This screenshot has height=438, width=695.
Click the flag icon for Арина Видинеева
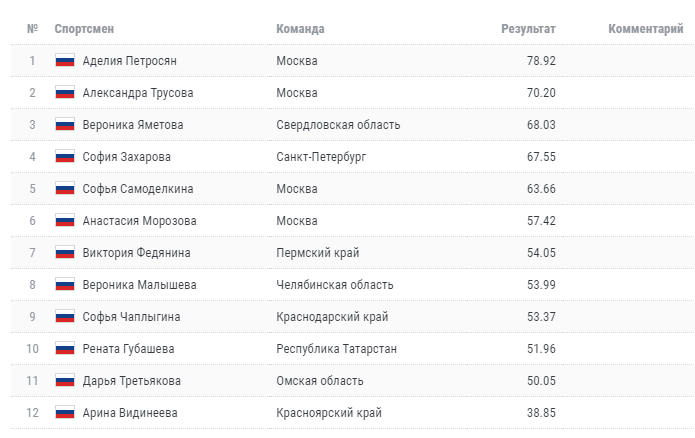tap(65, 413)
